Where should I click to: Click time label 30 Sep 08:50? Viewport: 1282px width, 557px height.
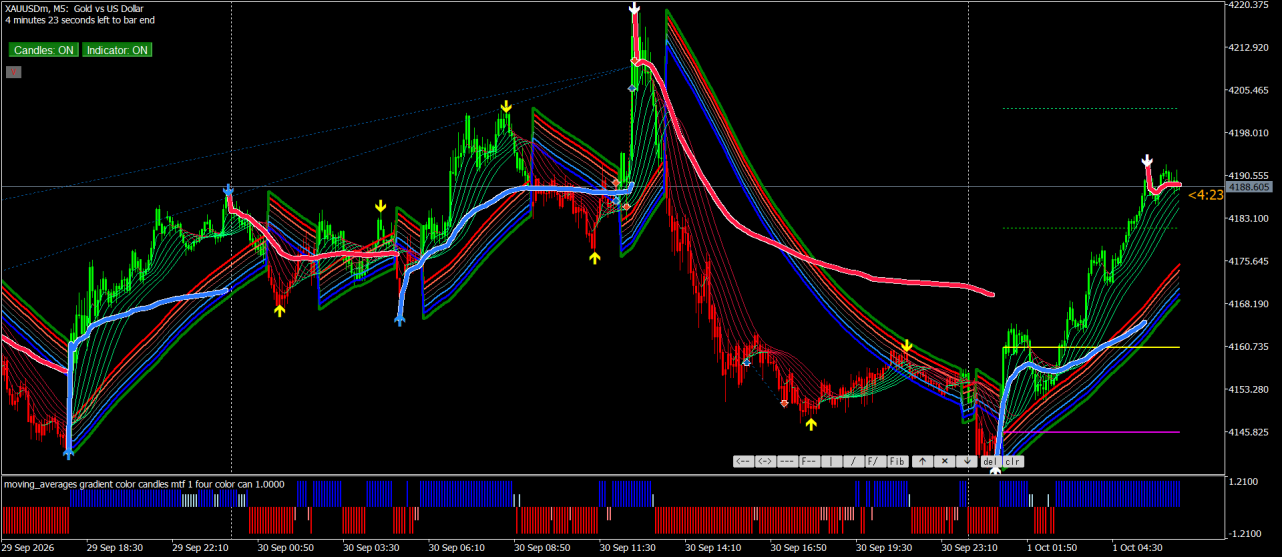[x=543, y=548]
